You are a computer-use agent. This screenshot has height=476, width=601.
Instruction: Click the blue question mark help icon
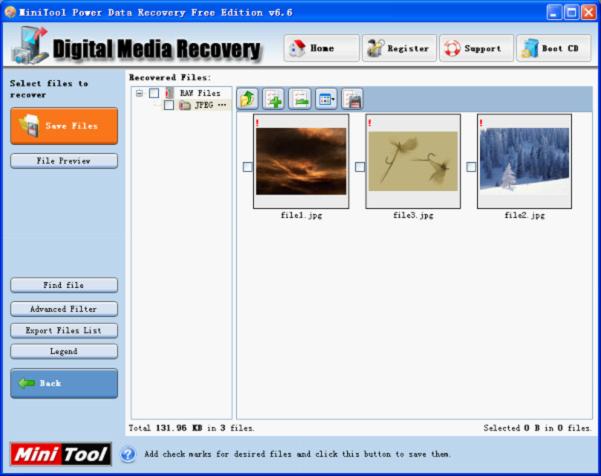[128, 454]
